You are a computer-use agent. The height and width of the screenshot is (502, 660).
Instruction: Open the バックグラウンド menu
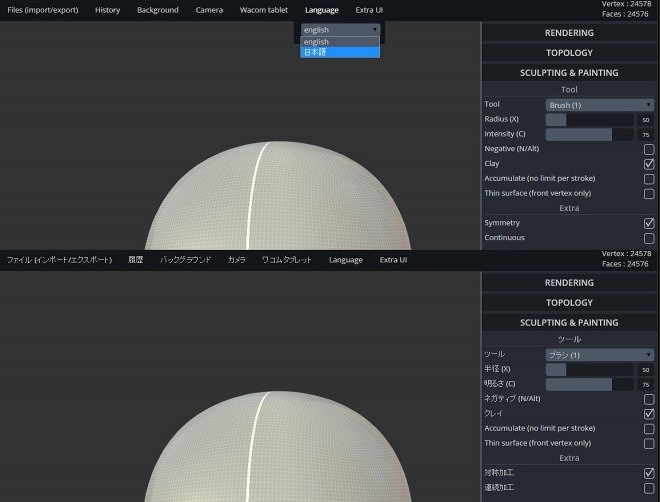186,260
